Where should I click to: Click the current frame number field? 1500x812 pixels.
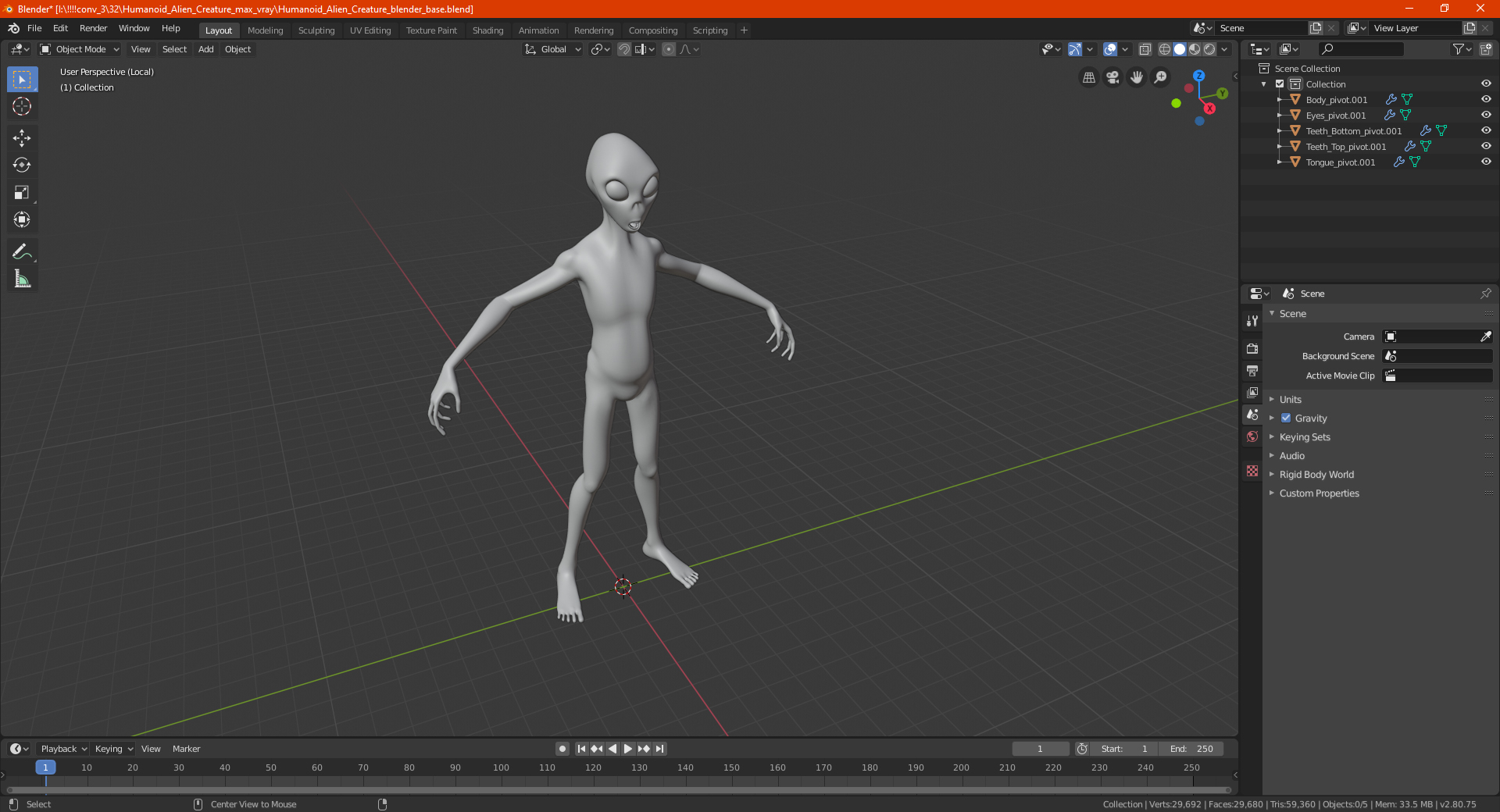(x=1040, y=749)
